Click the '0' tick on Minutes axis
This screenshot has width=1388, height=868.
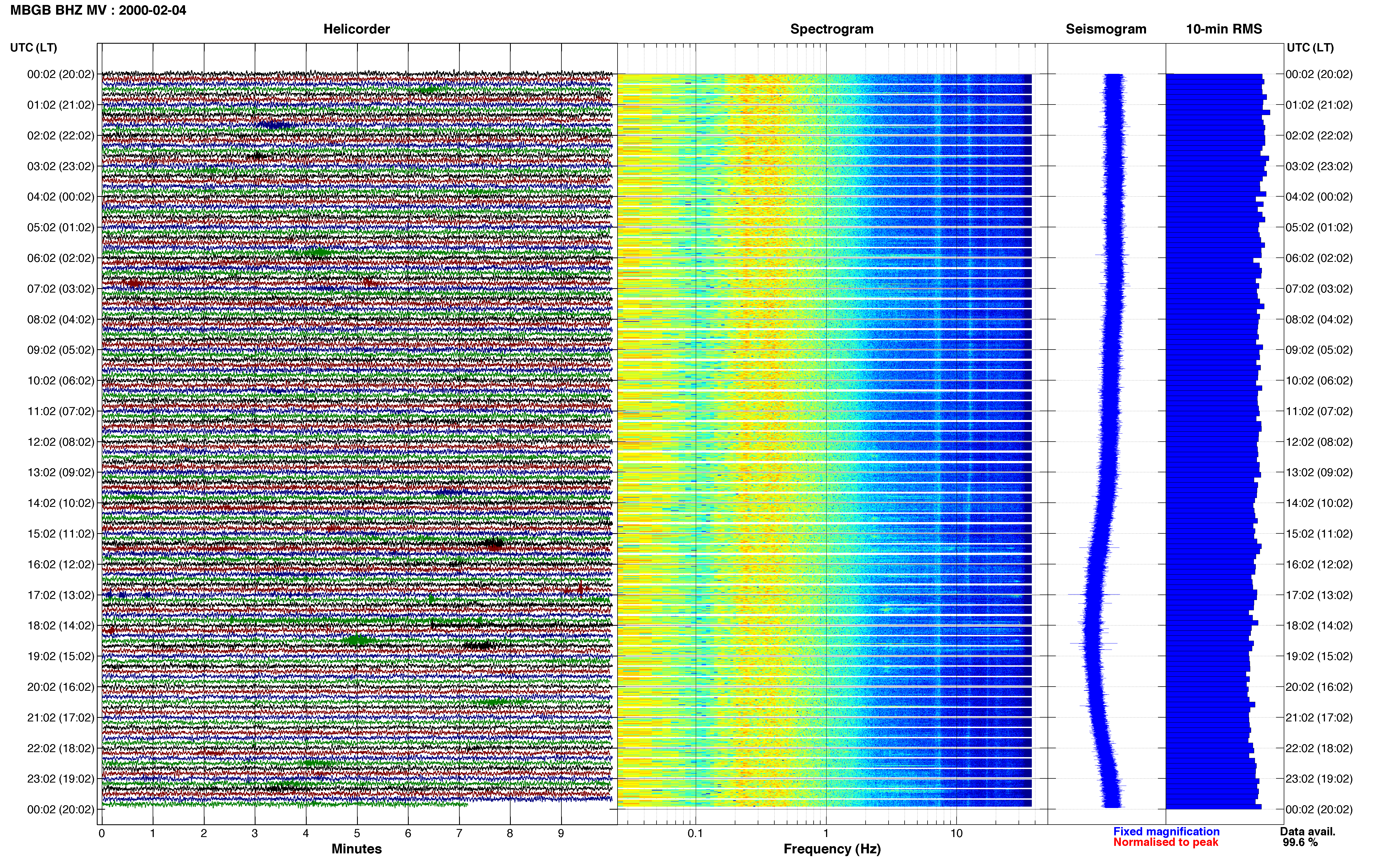click(101, 833)
